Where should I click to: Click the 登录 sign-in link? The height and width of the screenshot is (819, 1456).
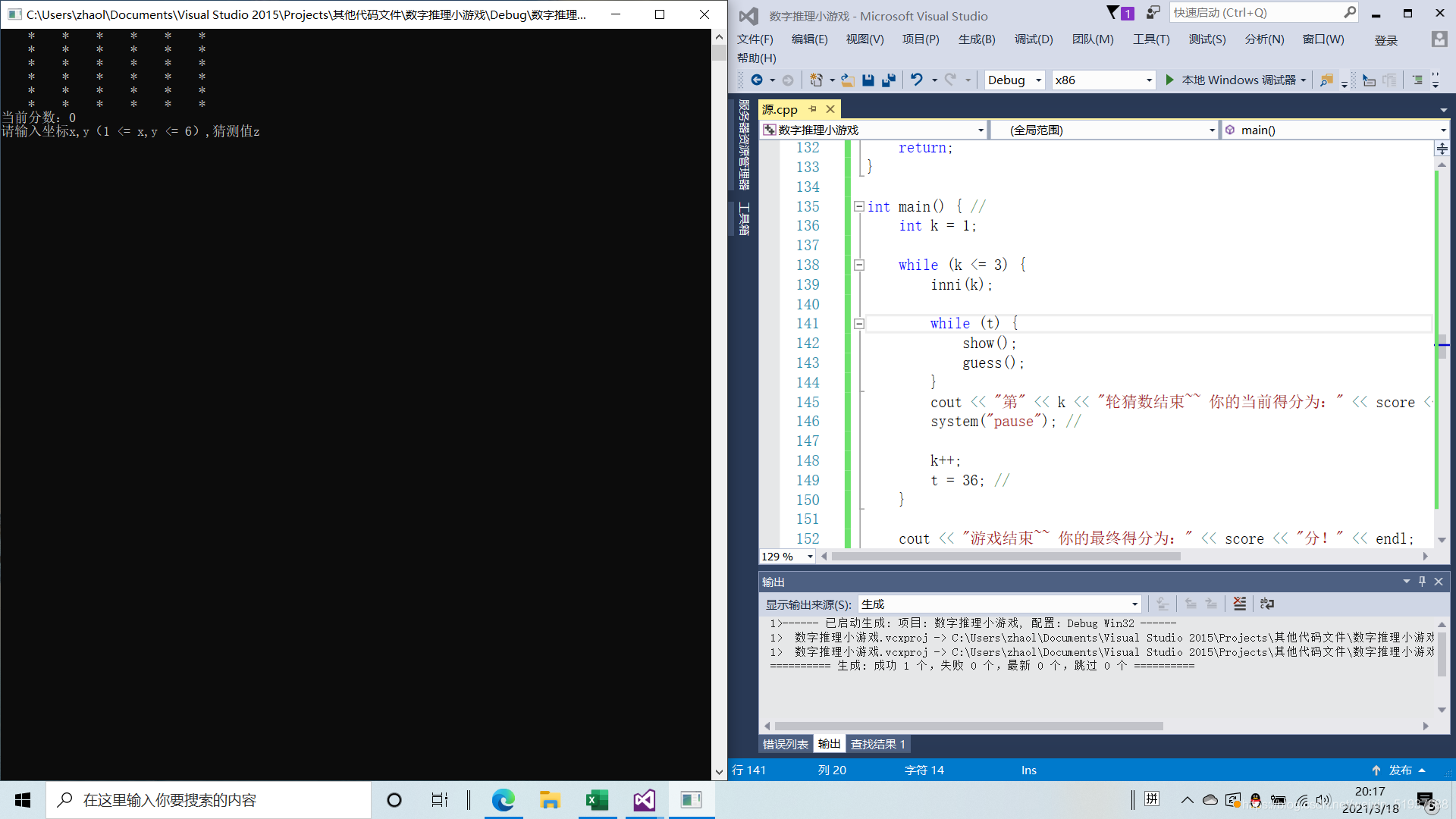1385,40
